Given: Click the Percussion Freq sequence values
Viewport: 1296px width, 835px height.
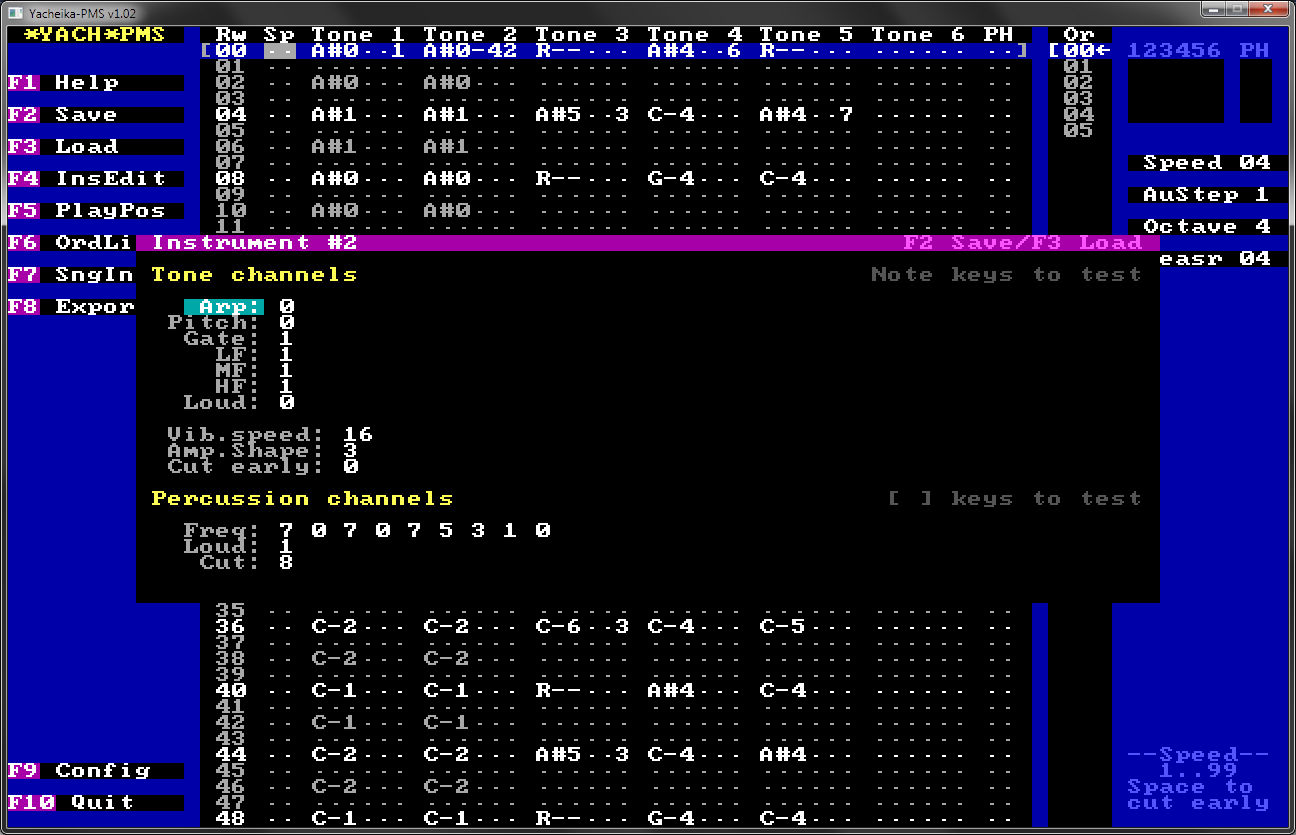Looking at the screenshot, I should tap(414, 531).
